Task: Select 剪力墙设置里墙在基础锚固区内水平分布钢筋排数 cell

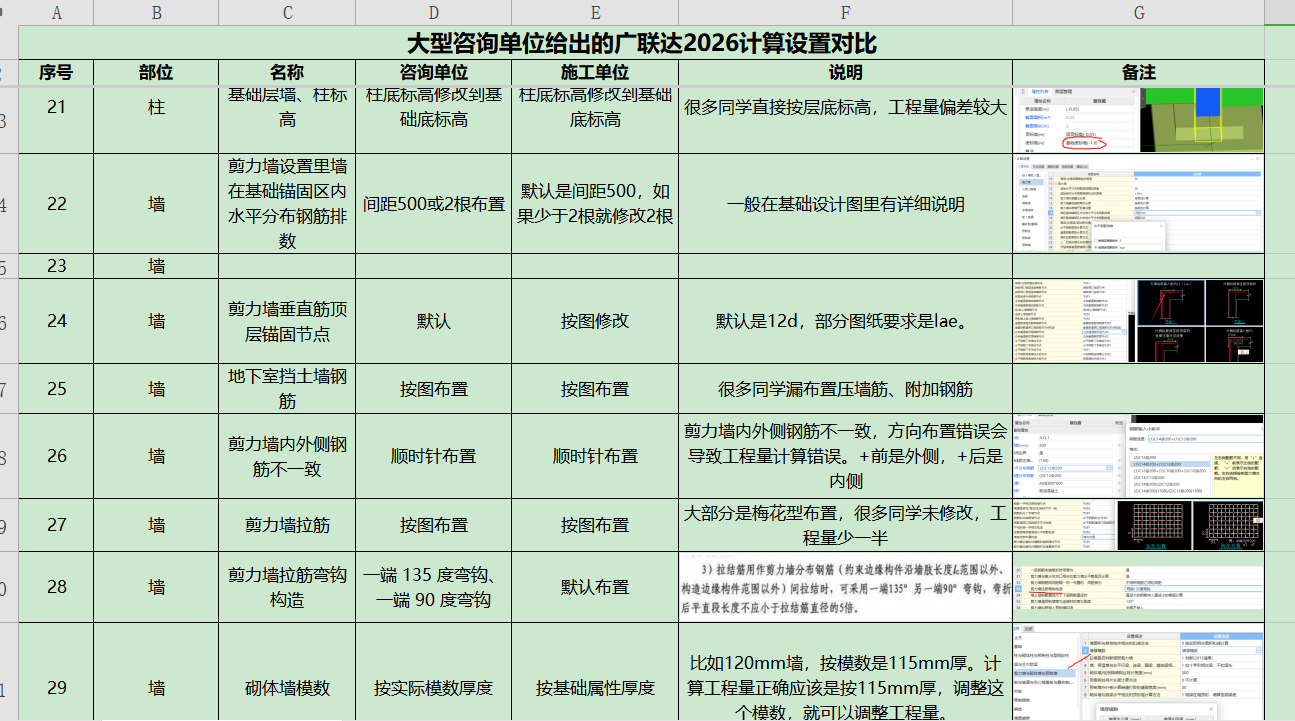Action: (288, 204)
